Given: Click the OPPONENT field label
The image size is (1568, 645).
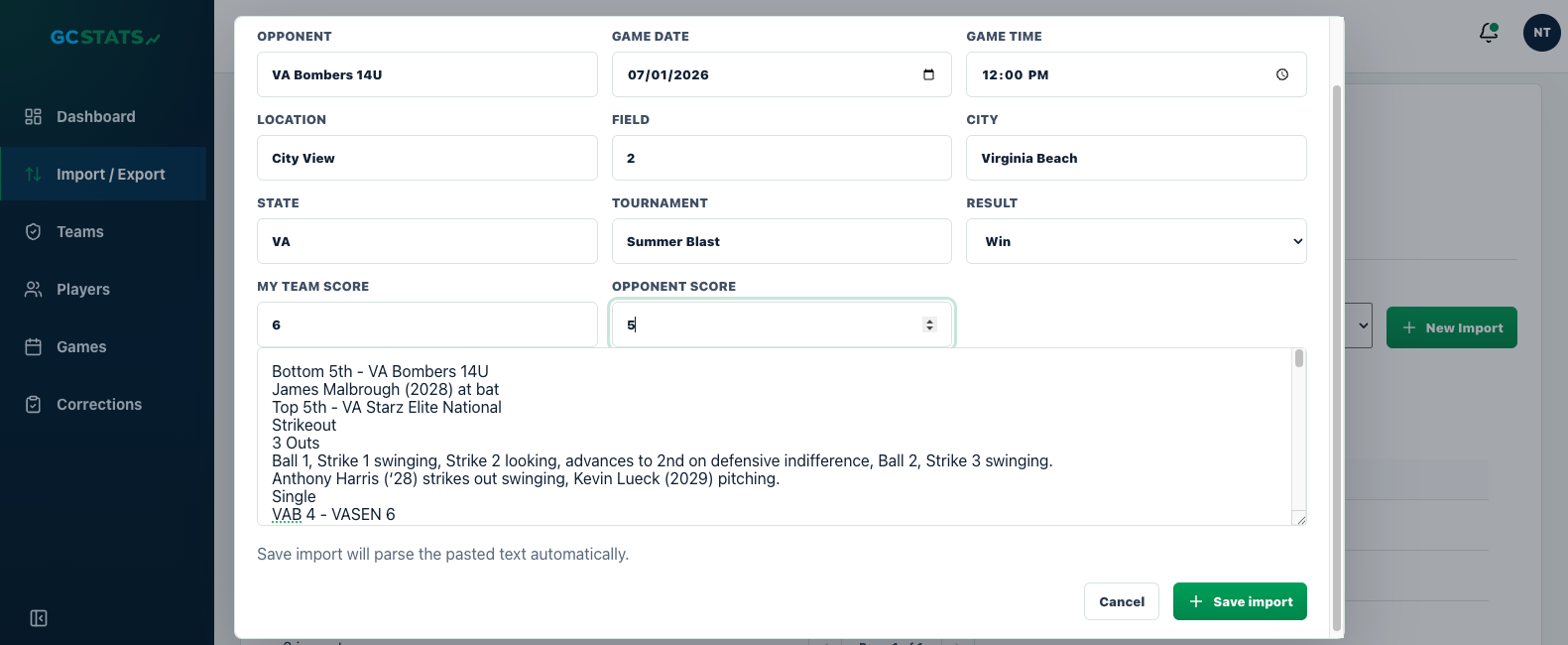Looking at the screenshot, I should tap(295, 36).
